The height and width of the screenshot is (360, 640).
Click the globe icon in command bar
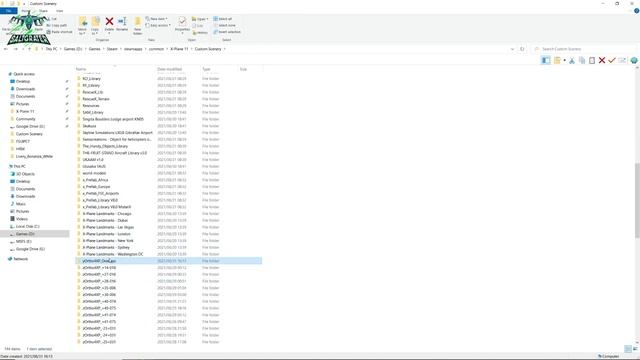(x=634, y=60)
